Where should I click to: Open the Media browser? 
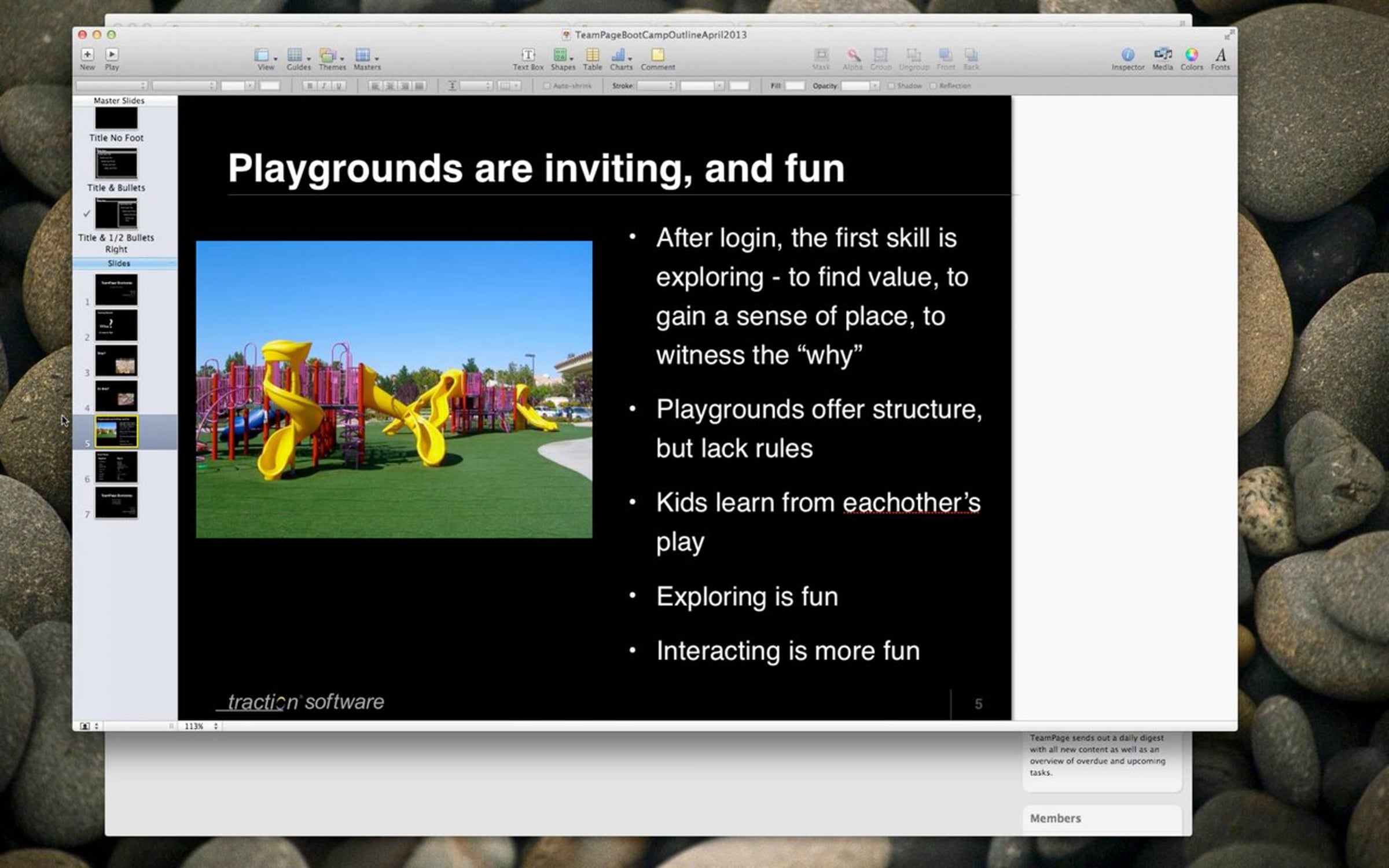[1162, 55]
